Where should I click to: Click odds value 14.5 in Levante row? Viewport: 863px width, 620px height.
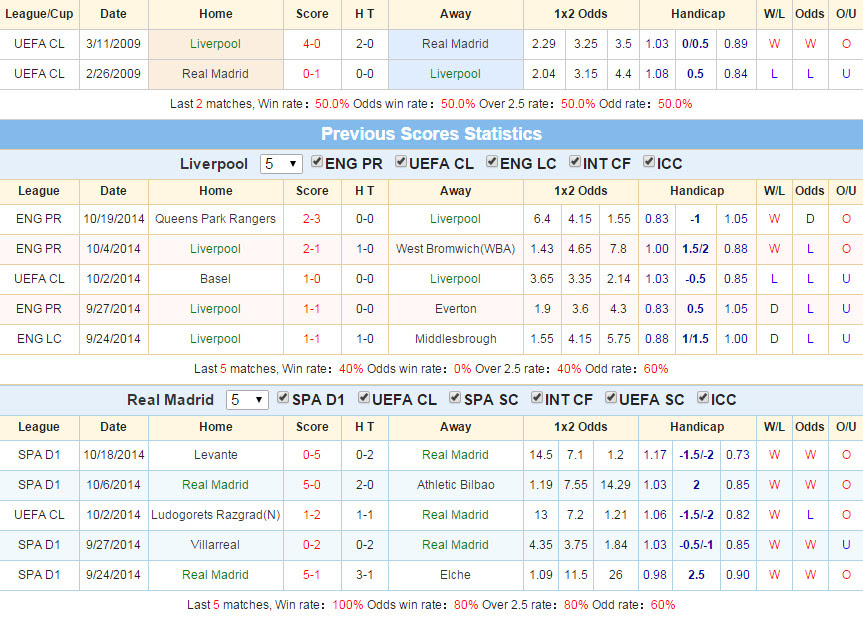[x=540, y=455]
